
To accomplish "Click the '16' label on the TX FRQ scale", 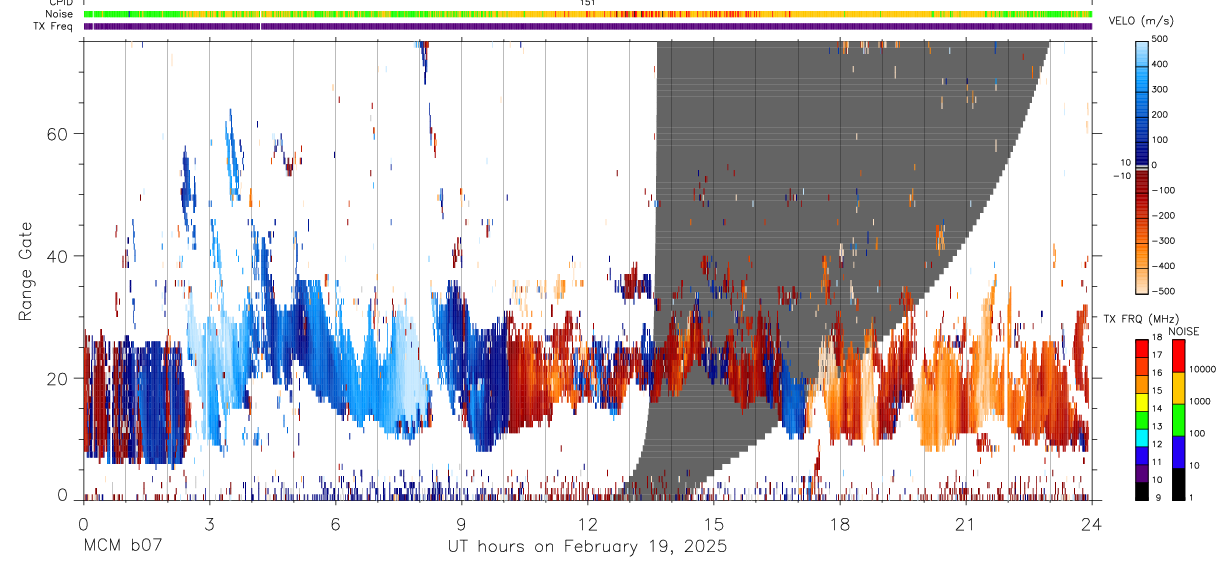I will pyautogui.click(x=1158, y=373).
